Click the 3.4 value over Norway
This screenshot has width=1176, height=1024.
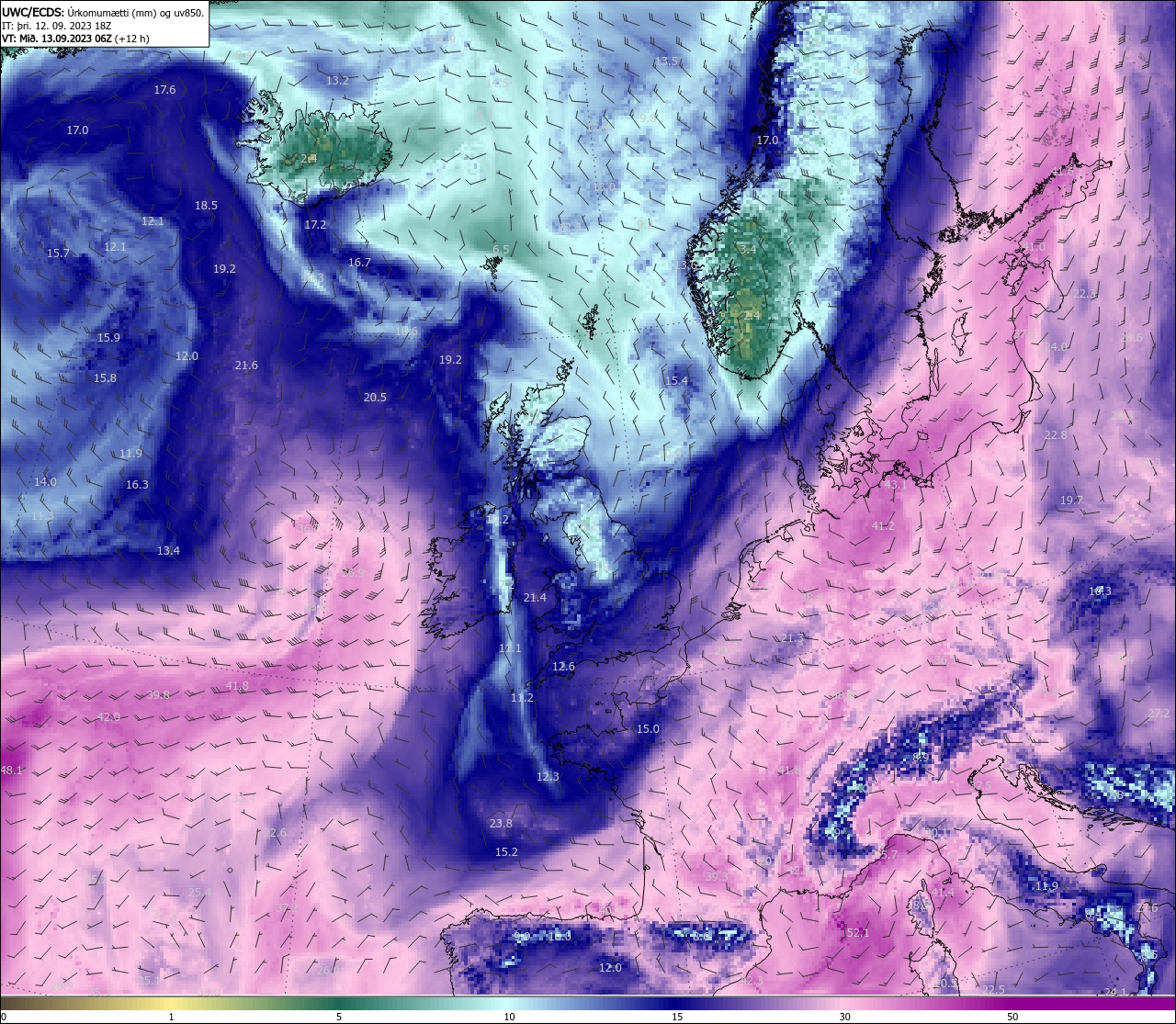[748, 250]
